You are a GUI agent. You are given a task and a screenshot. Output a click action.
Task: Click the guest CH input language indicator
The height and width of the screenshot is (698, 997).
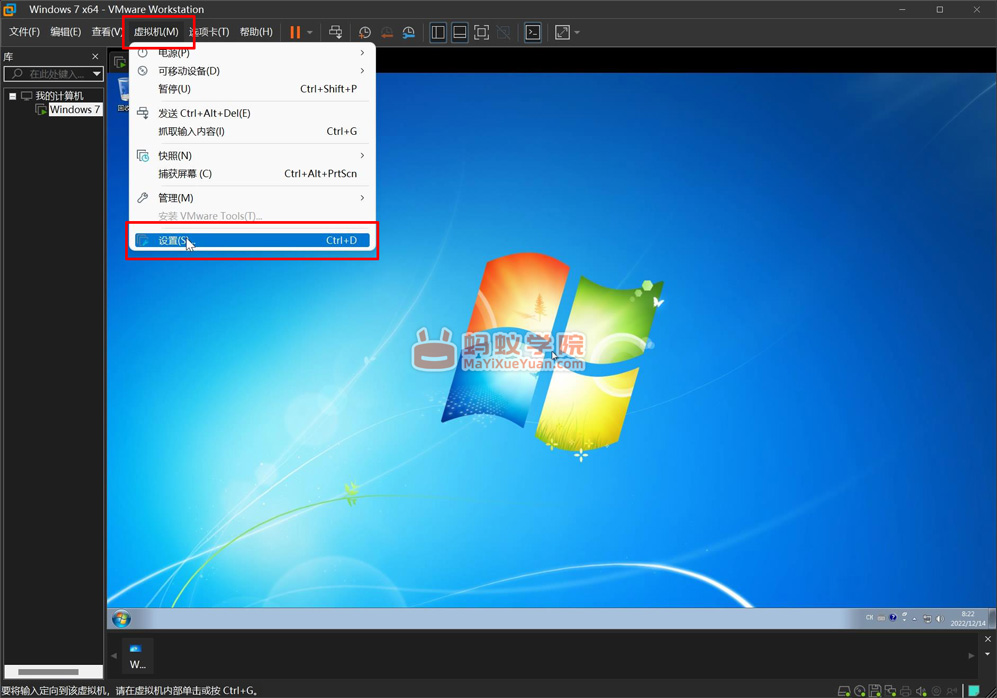coord(869,617)
